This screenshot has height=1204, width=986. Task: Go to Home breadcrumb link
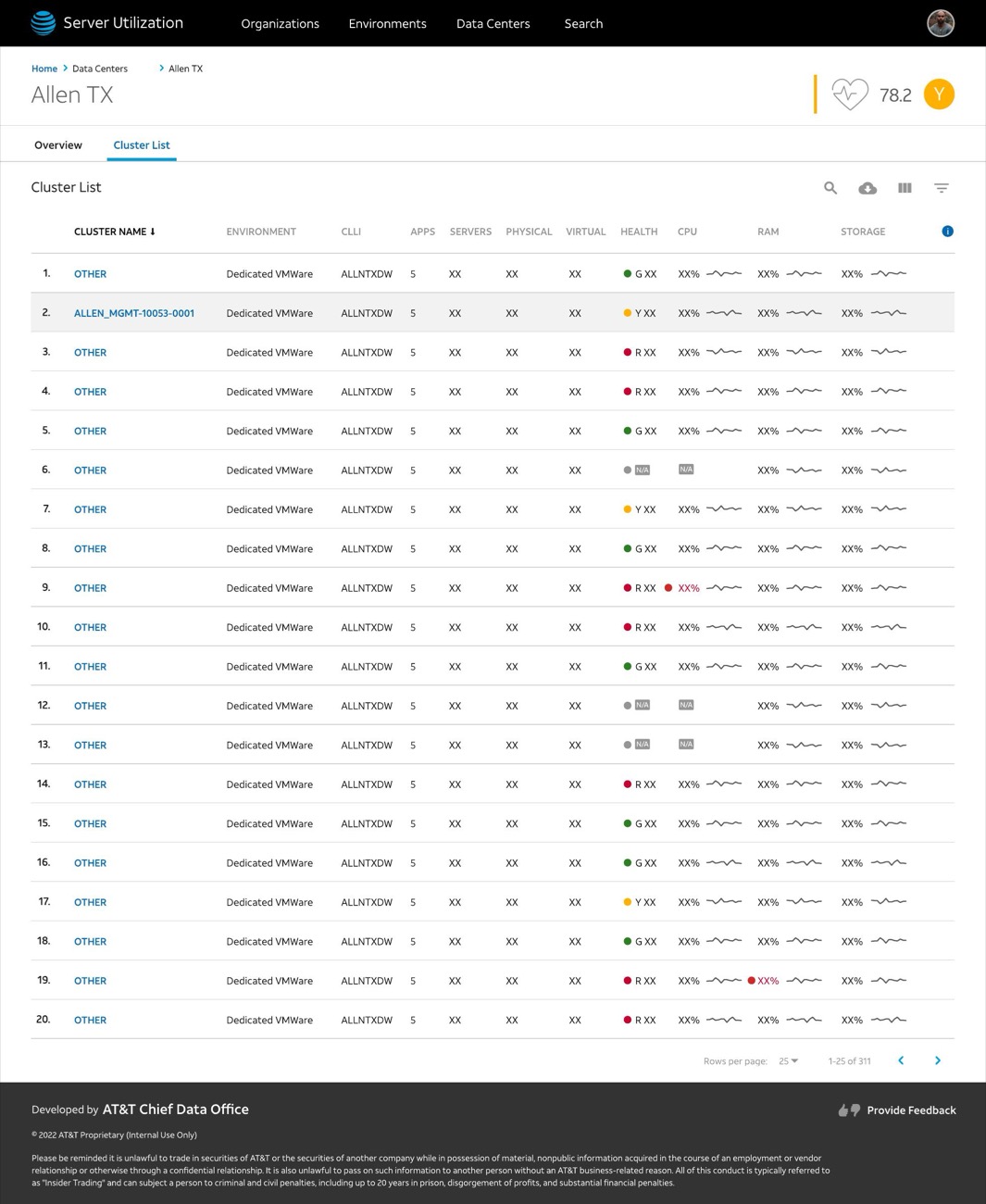[x=44, y=69]
